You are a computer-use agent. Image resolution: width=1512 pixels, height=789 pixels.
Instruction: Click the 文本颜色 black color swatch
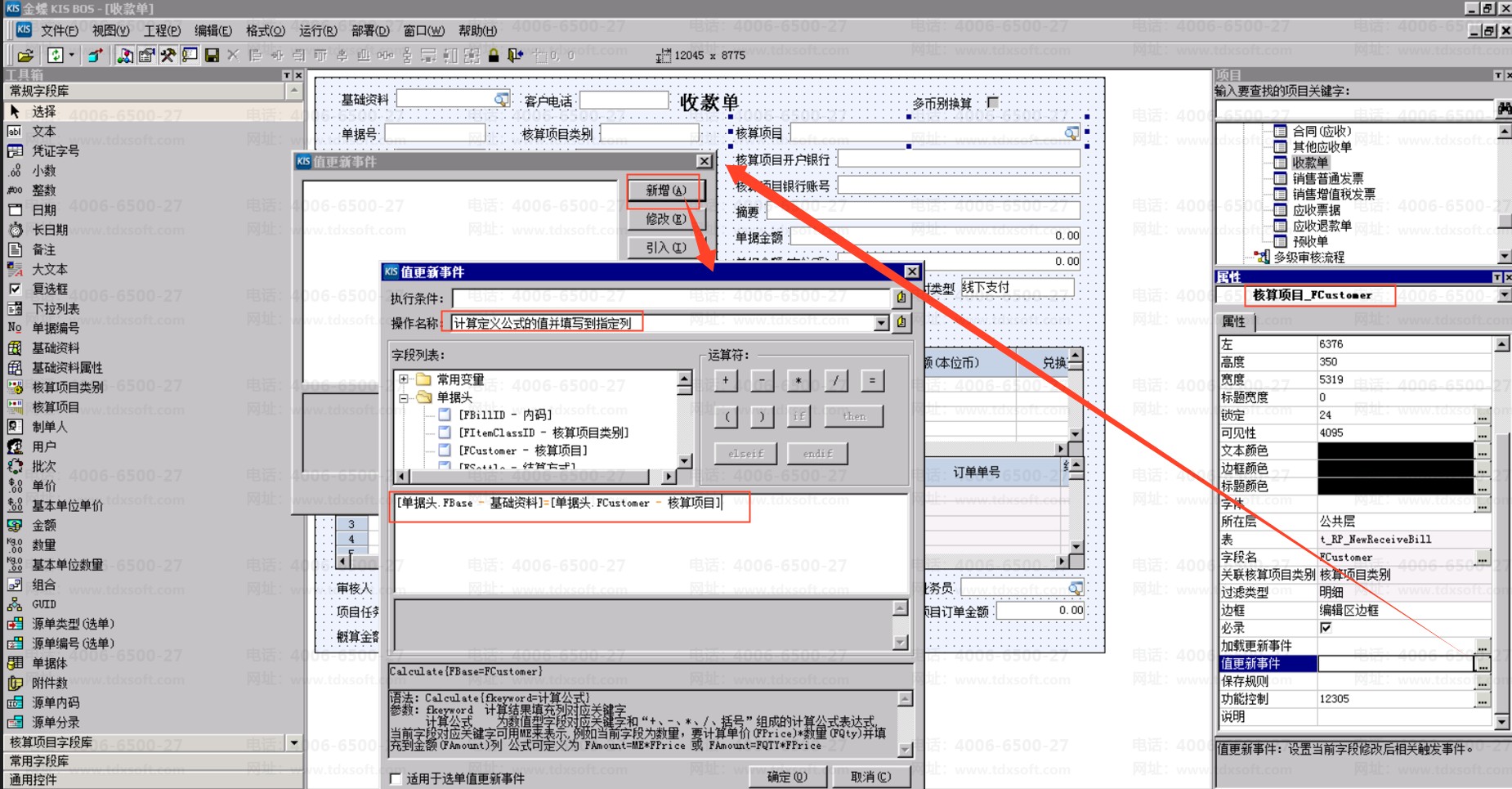[1395, 451]
